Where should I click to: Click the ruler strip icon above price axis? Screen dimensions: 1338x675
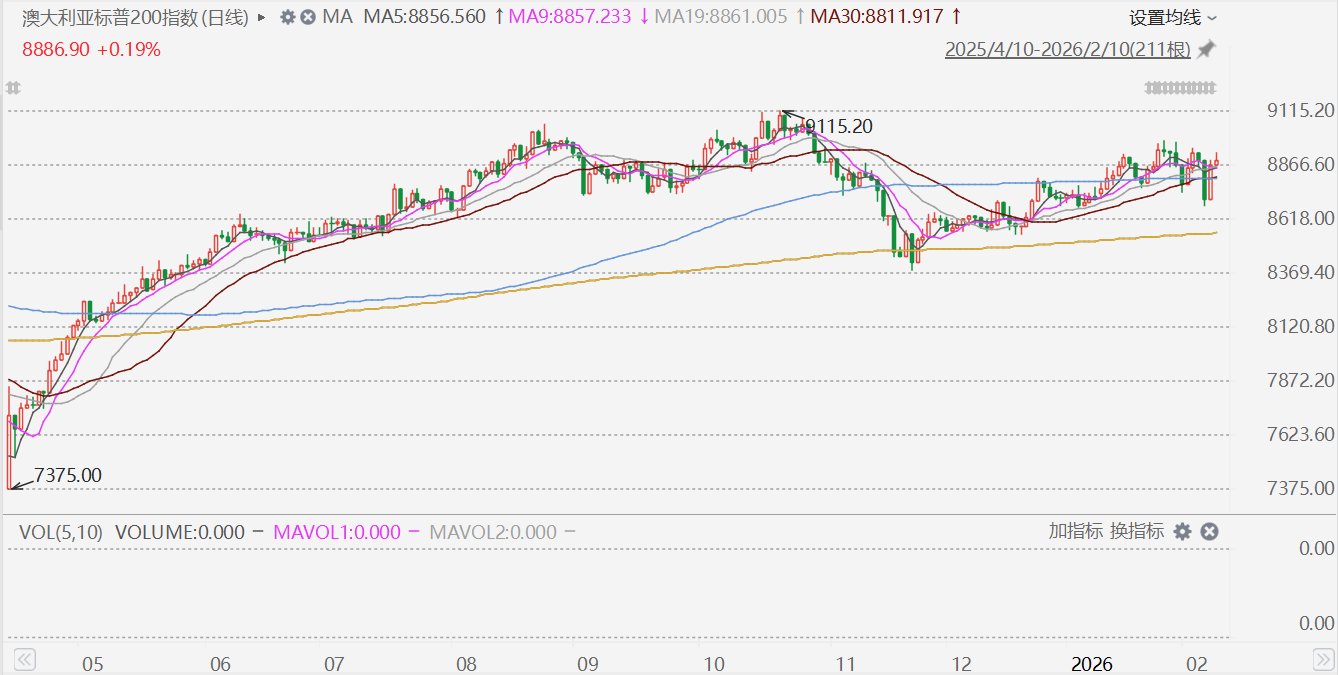(1181, 88)
